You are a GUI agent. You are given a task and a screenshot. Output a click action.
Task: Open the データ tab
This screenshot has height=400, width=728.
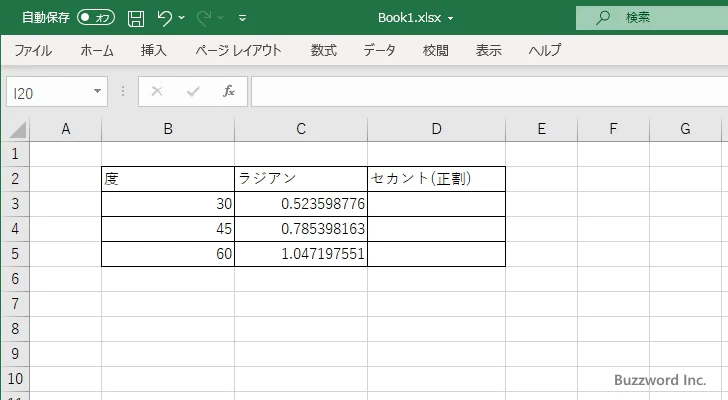(x=379, y=50)
